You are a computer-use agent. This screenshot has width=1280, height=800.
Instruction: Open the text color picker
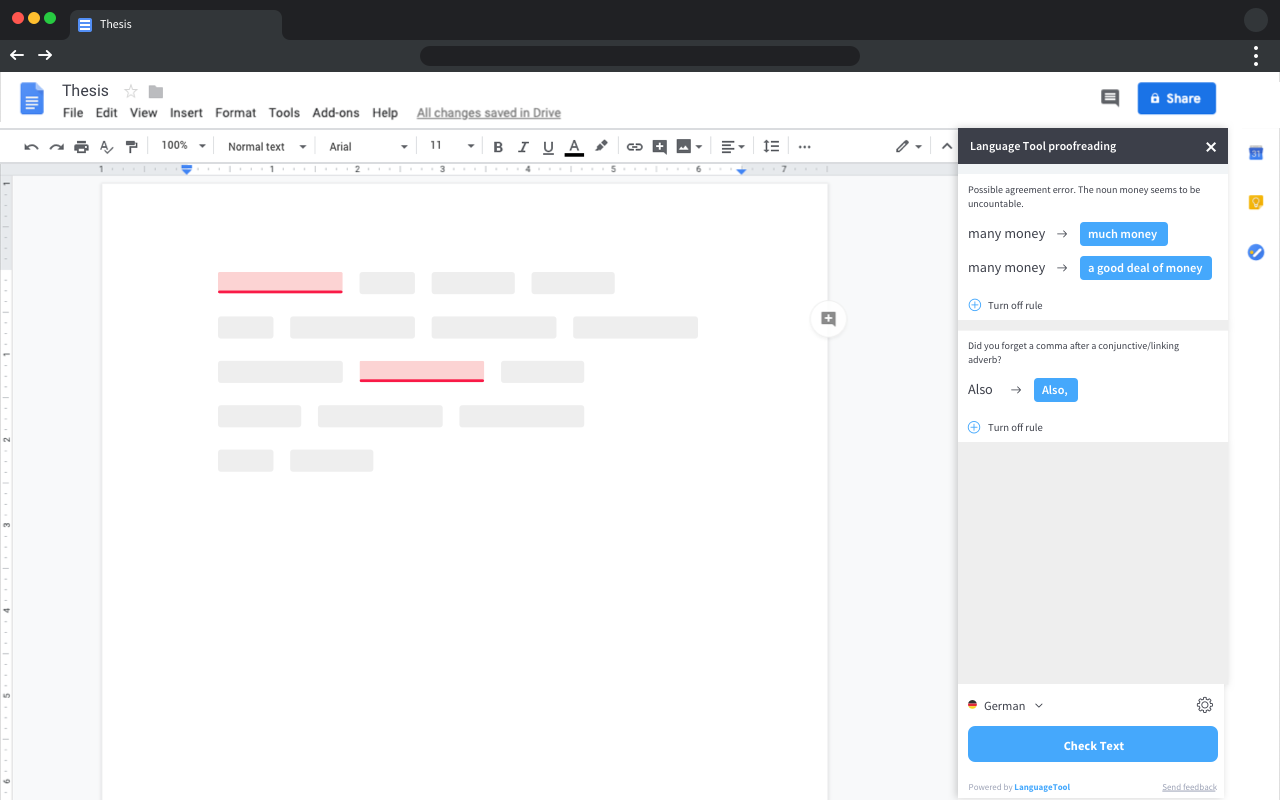574,148
